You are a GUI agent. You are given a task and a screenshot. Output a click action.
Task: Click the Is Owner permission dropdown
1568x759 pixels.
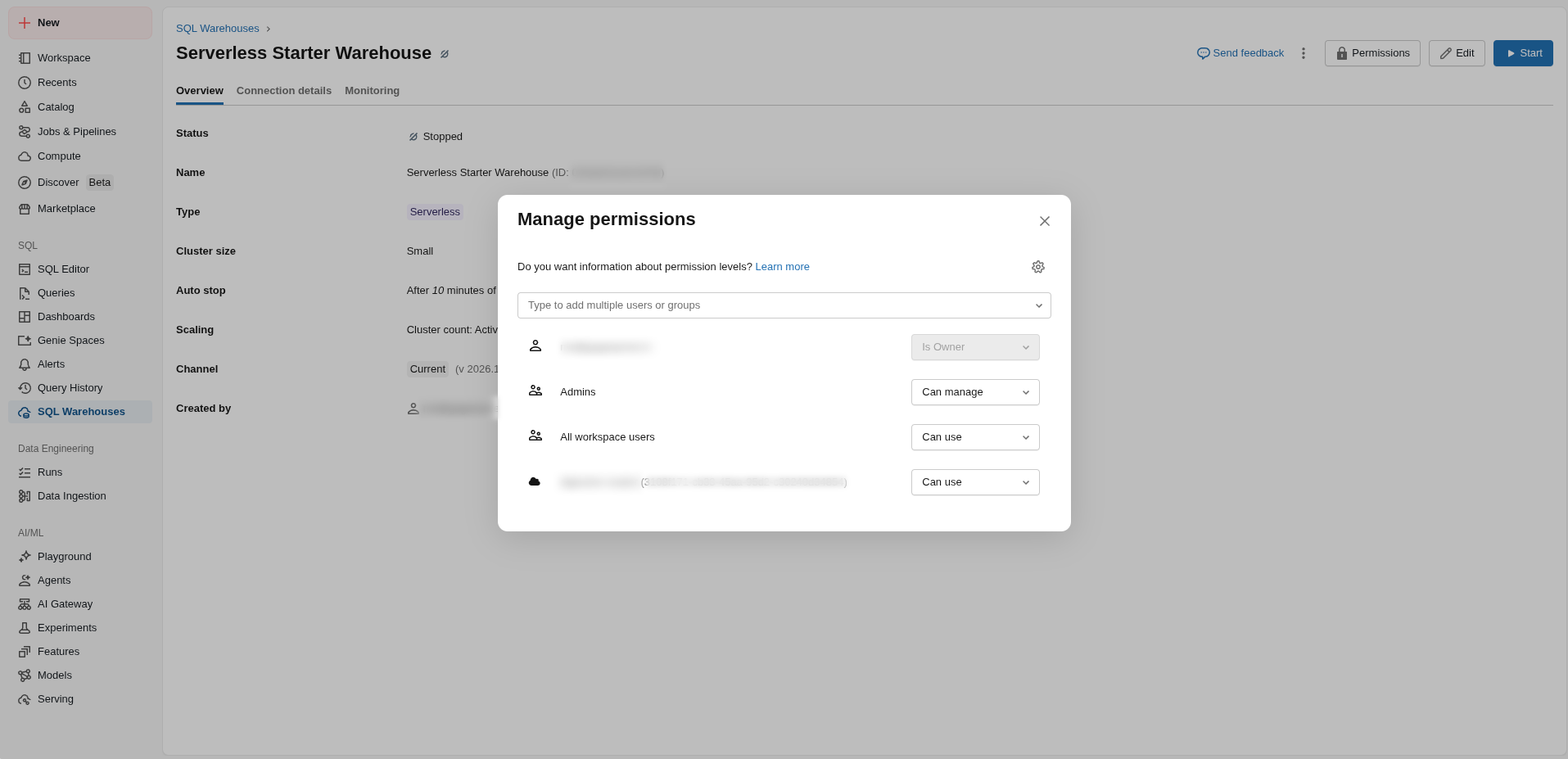[975, 347]
